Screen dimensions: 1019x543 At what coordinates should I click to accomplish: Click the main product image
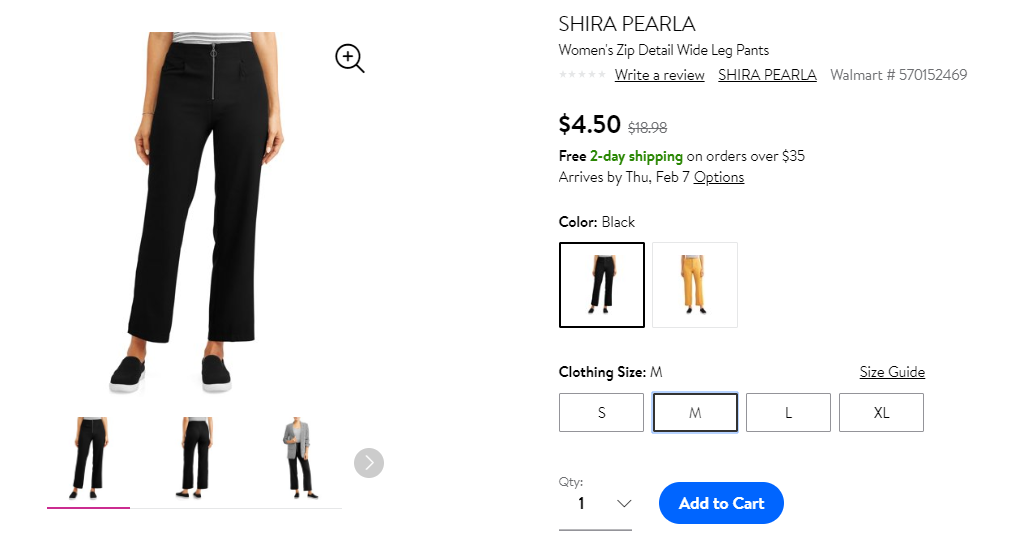(x=195, y=212)
